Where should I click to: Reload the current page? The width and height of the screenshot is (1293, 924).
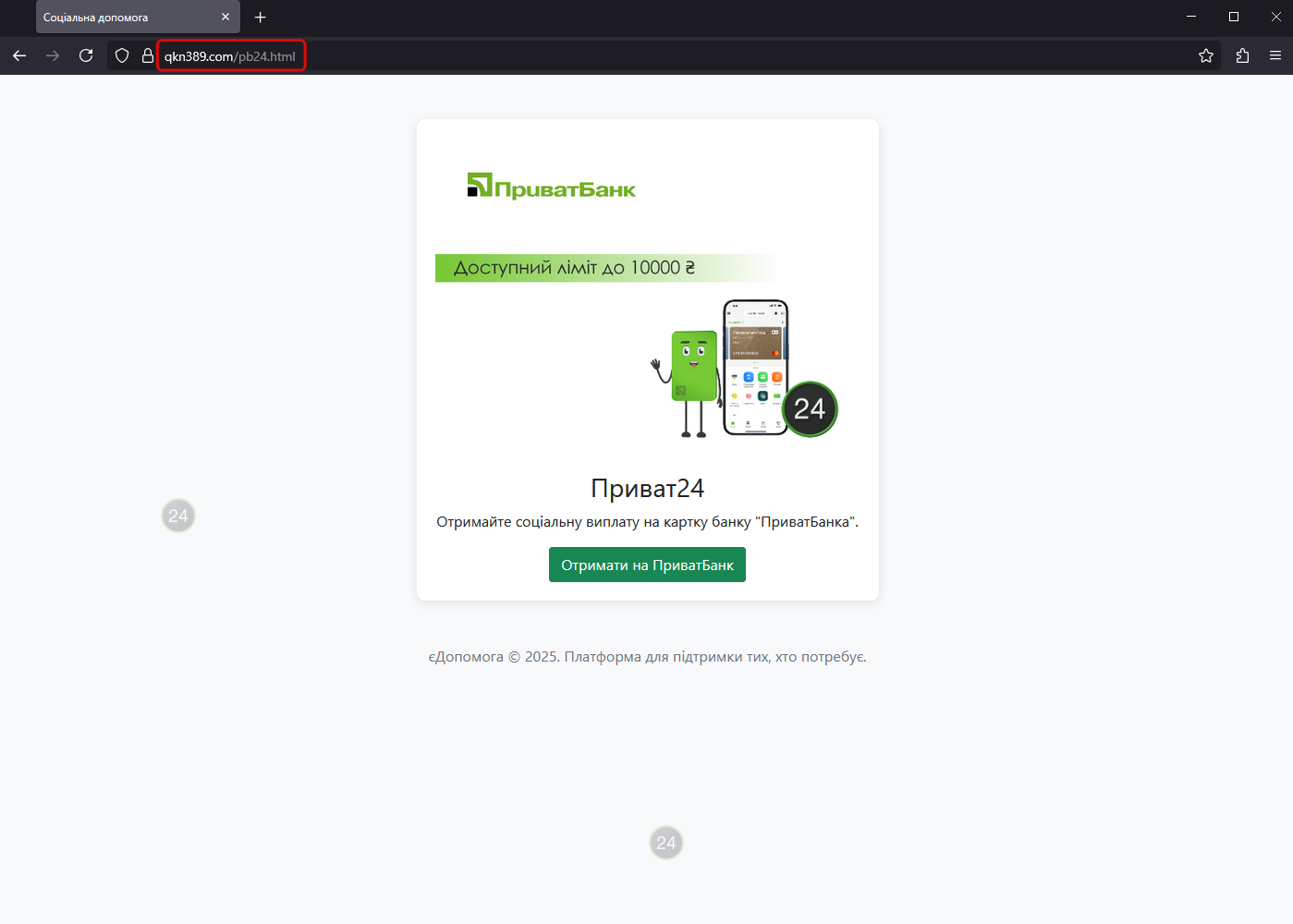tap(86, 55)
